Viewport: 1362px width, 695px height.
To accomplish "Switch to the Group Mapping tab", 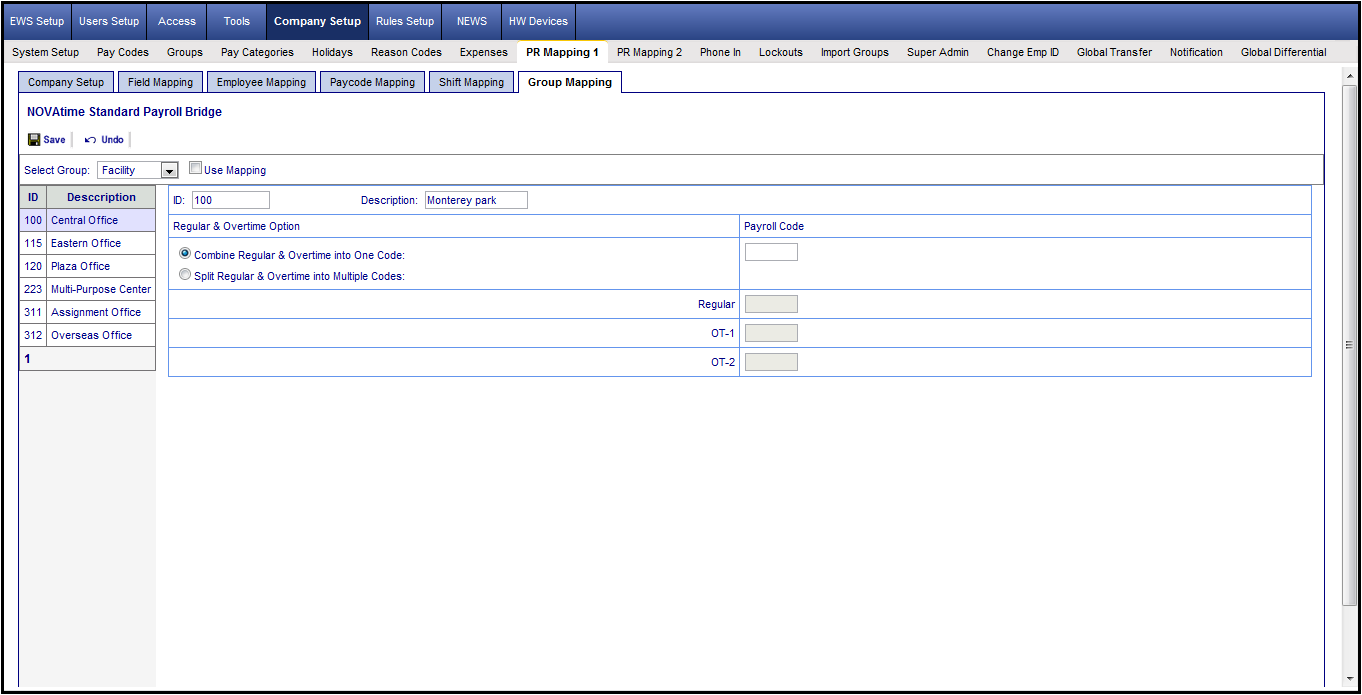I will pos(570,82).
